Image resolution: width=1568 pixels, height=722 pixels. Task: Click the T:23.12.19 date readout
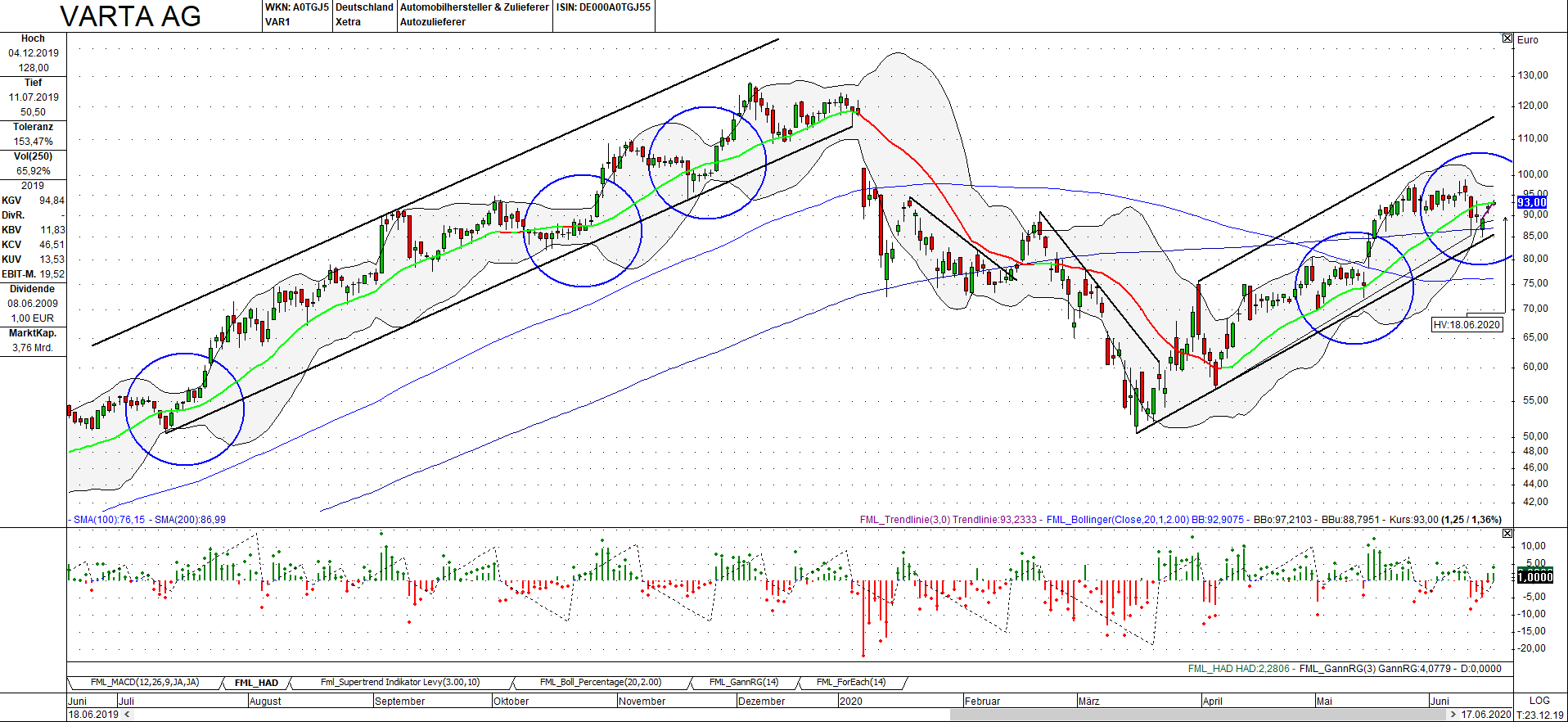pos(1540,715)
